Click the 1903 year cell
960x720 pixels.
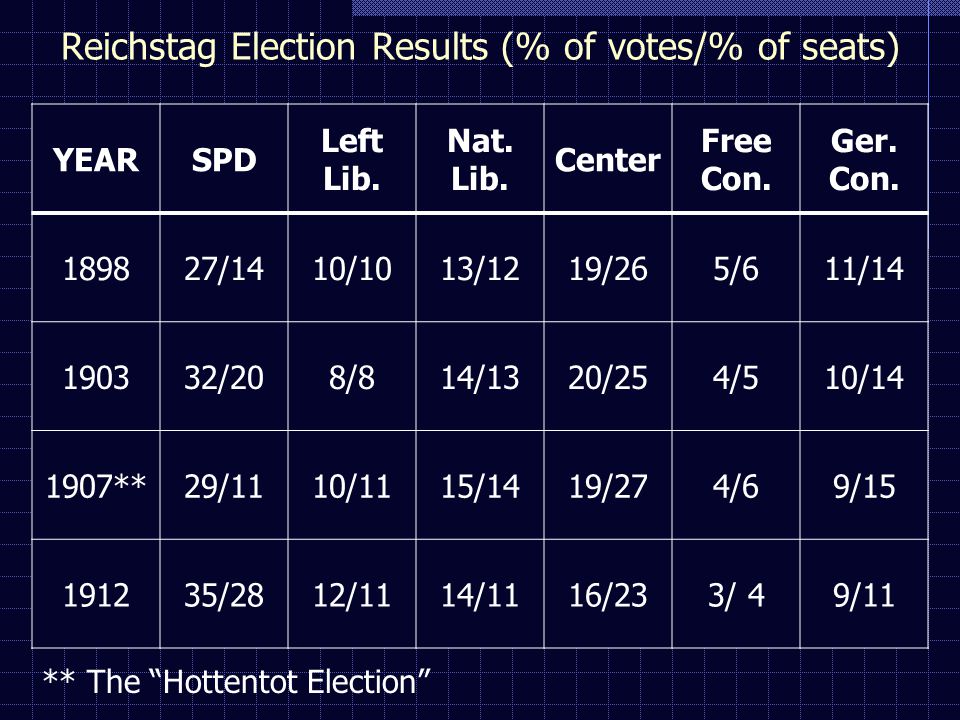tap(96, 377)
